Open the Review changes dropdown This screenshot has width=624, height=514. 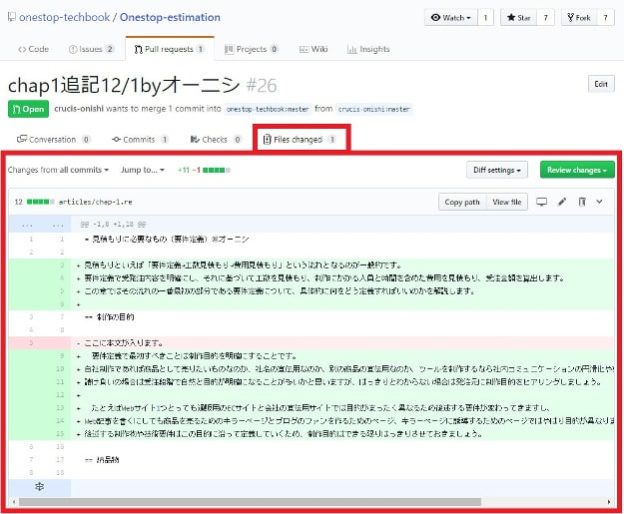pyautogui.click(x=577, y=170)
